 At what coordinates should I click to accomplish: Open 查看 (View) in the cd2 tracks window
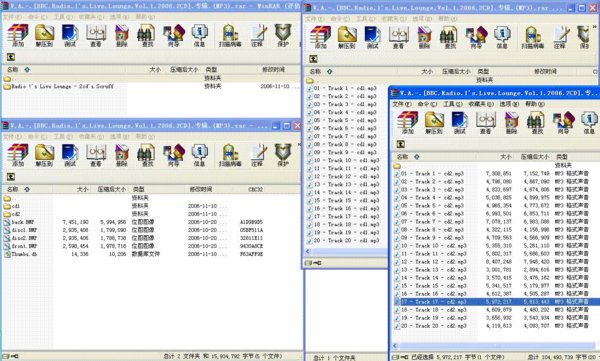(x=486, y=123)
